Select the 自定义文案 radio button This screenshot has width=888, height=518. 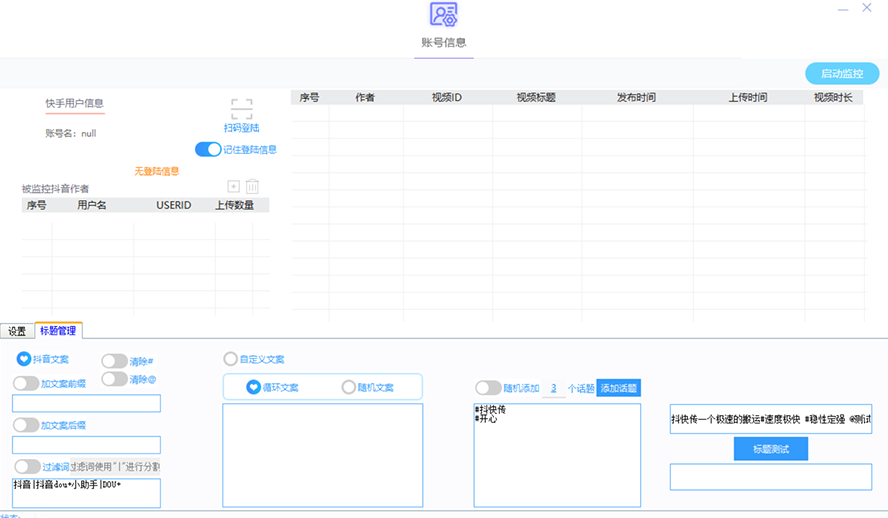(230, 359)
